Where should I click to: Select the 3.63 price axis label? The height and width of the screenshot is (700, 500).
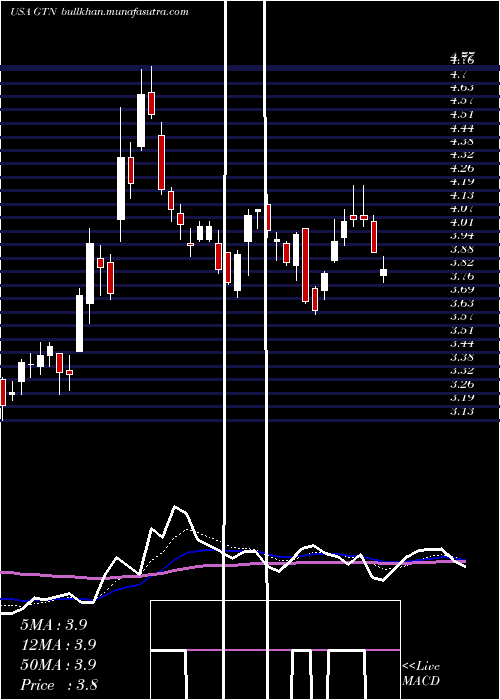tap(462, 303)
